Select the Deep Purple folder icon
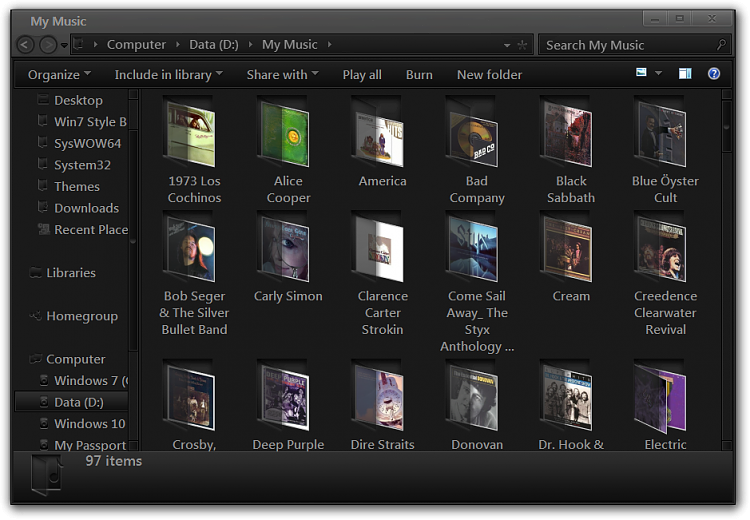750x520 pixels. [284, 395]
